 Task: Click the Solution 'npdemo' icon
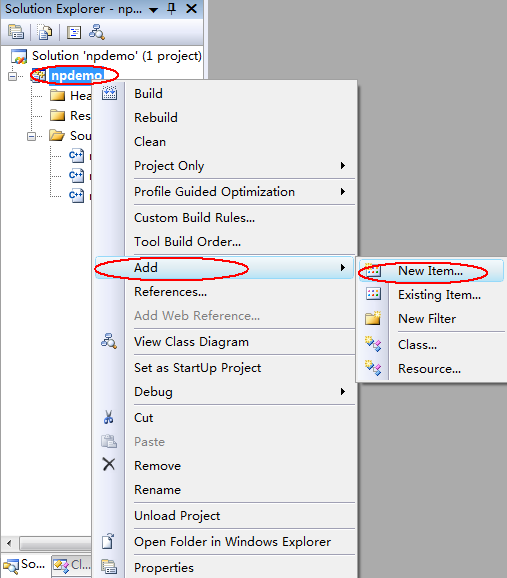tap(19, 56)
